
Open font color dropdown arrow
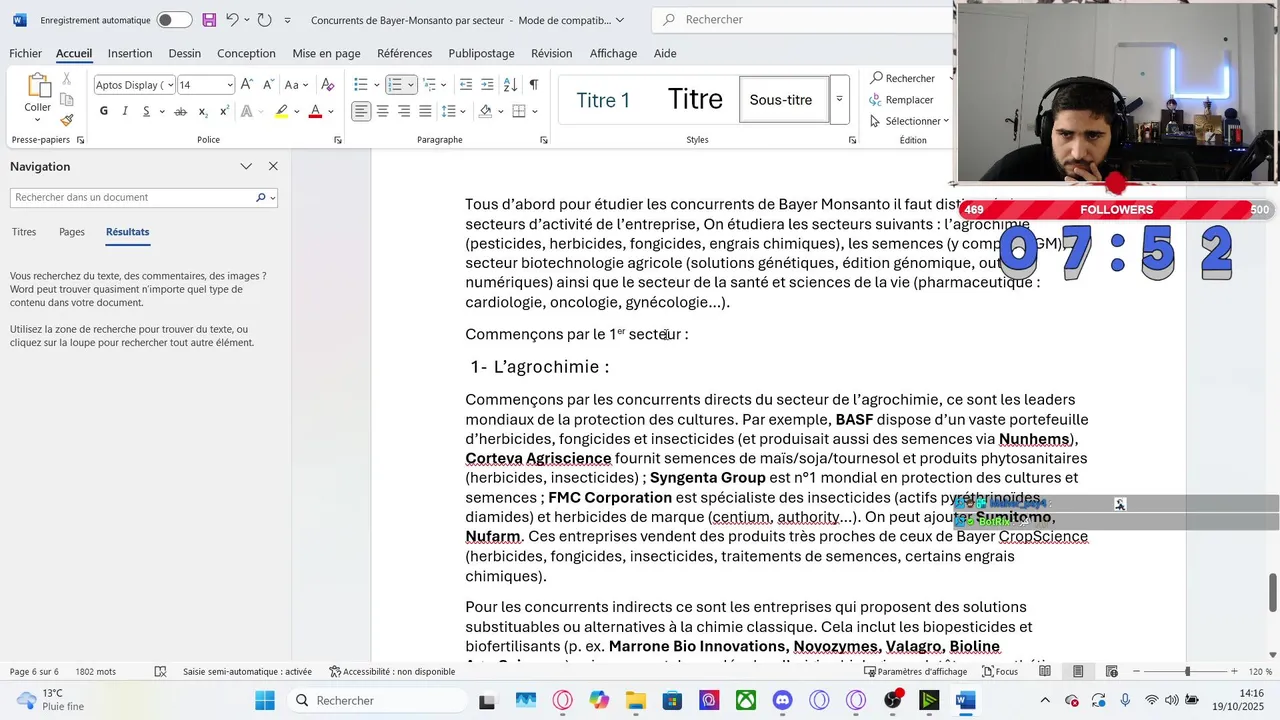pos(331,111)
